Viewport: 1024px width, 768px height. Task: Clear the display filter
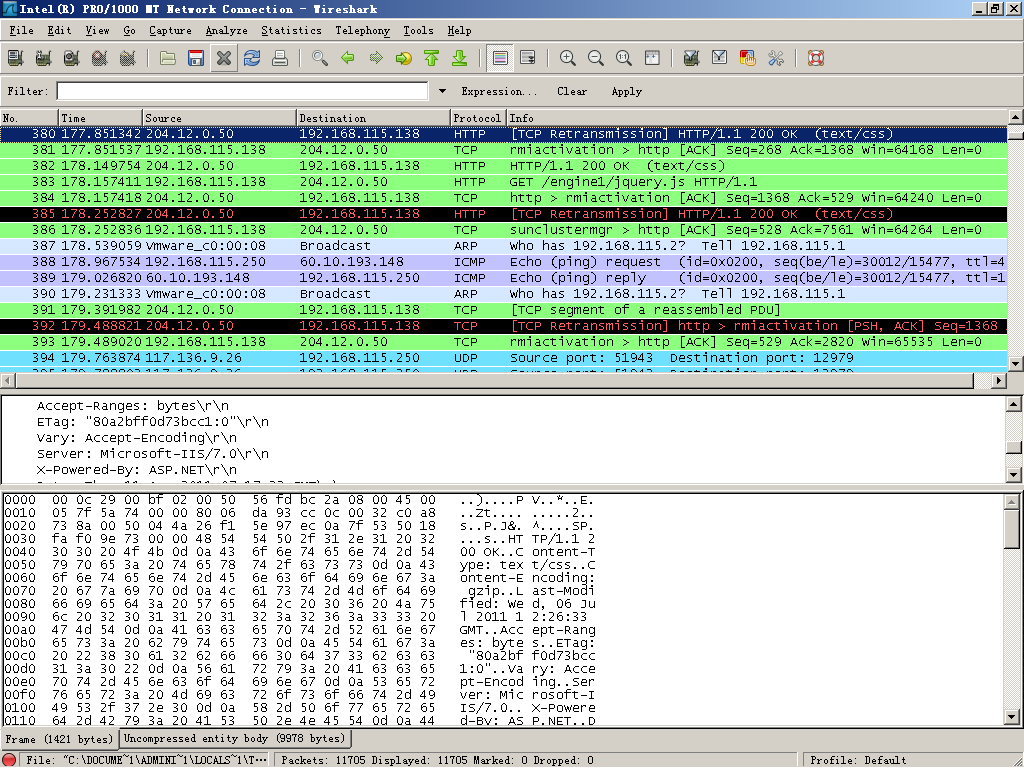point(572,91)
